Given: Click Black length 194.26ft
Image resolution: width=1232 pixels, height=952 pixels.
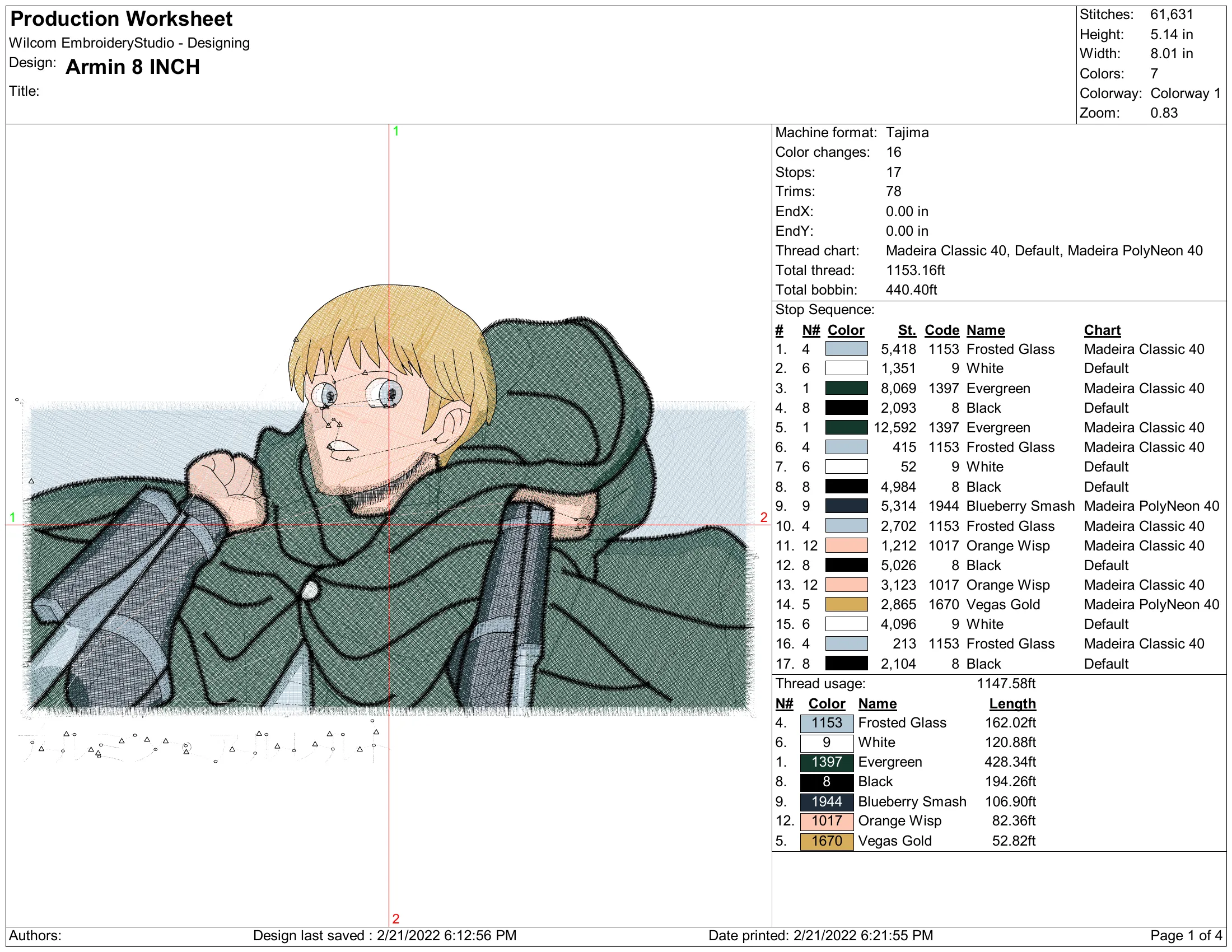Looking at the screenshot, I should coord(1010,782).
